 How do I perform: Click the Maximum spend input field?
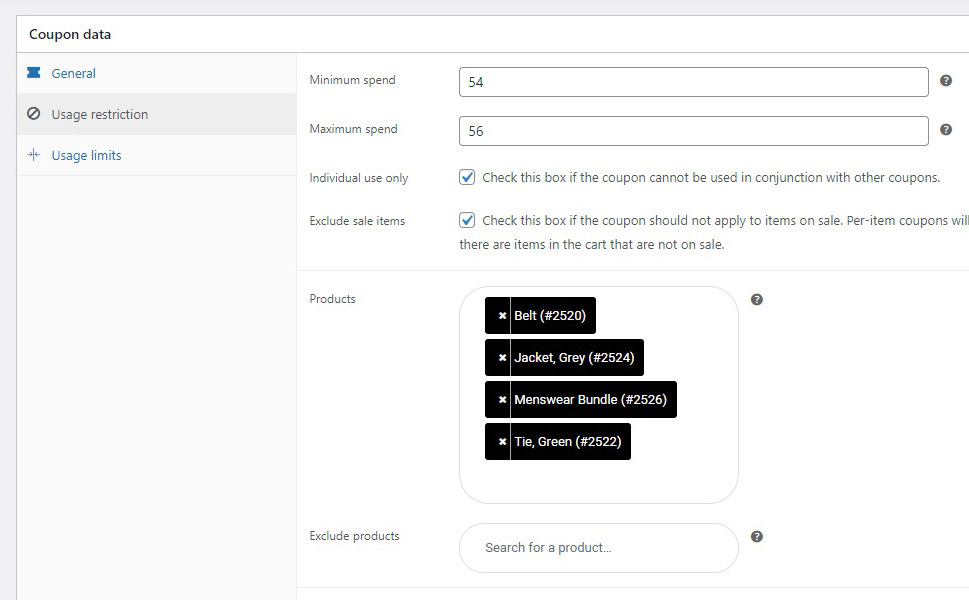[x=693, y=131]
